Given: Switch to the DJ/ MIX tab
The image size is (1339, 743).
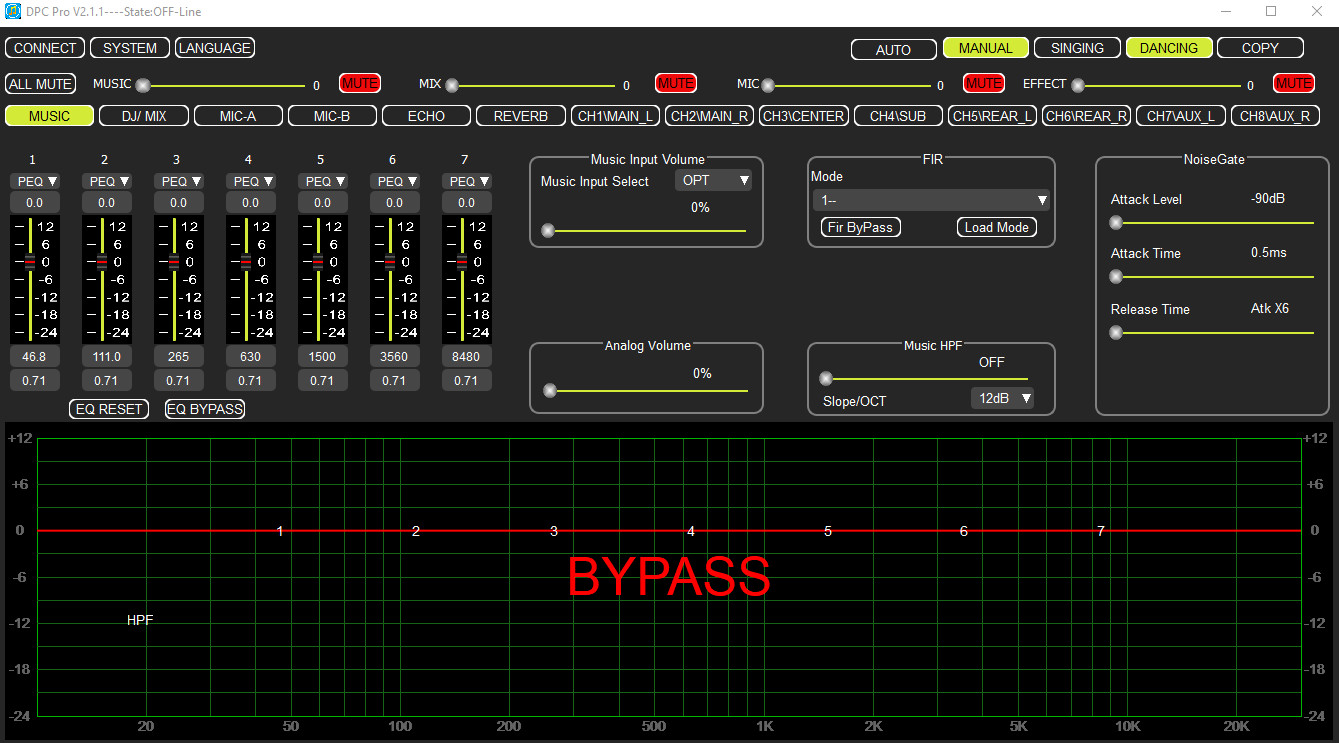Looking at the screenshot, I should tap(144, 116).
